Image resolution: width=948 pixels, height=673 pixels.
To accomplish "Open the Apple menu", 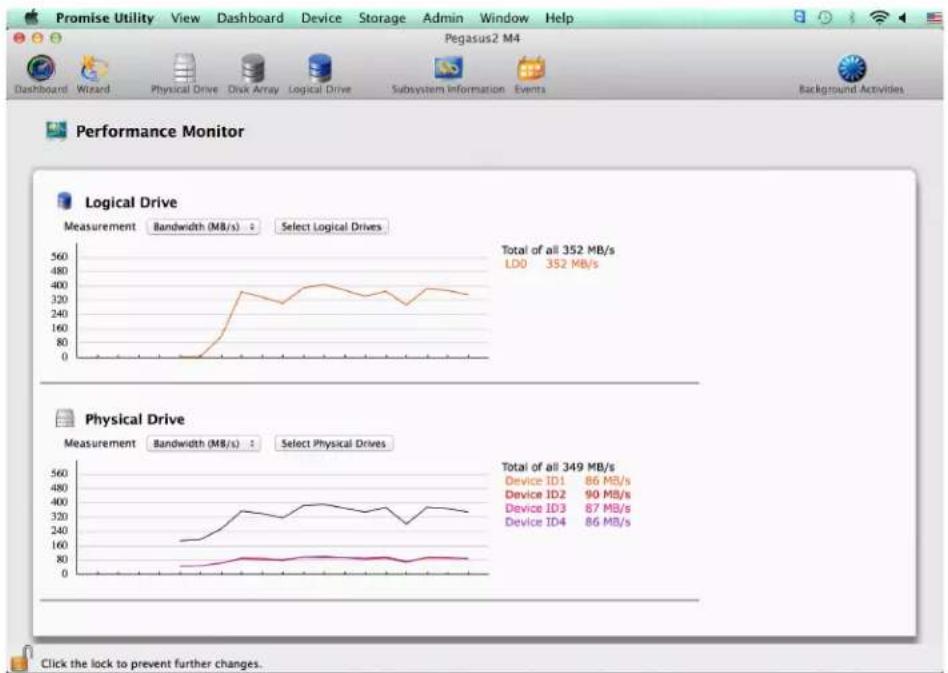I will point(31,18).
